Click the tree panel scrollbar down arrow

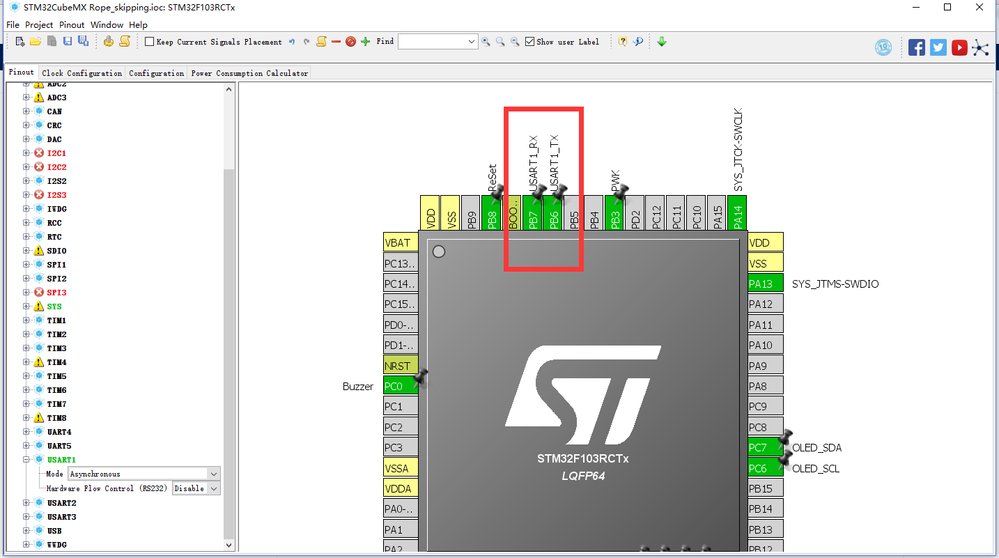click(229, 545)
